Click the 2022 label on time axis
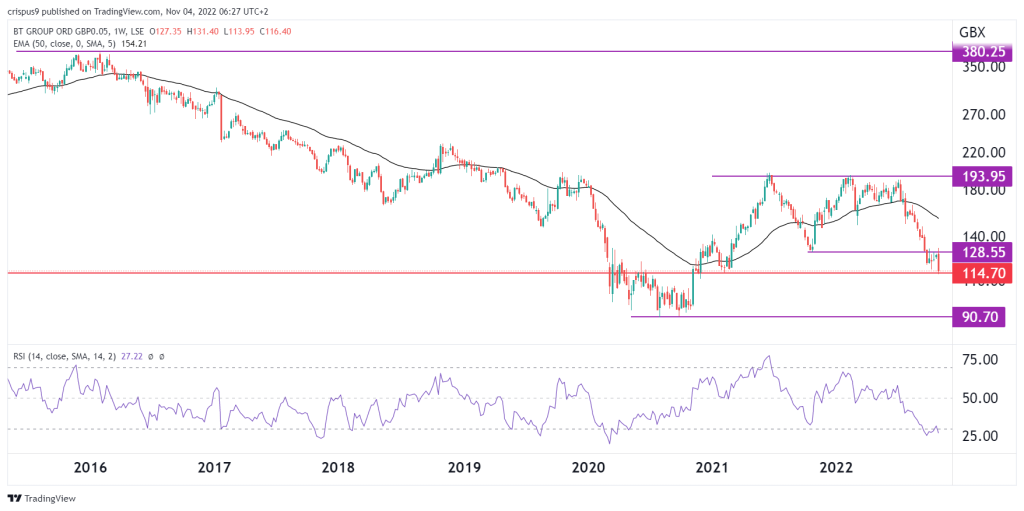The width and height of the screenshot is (1024, 511). [837, 468]
